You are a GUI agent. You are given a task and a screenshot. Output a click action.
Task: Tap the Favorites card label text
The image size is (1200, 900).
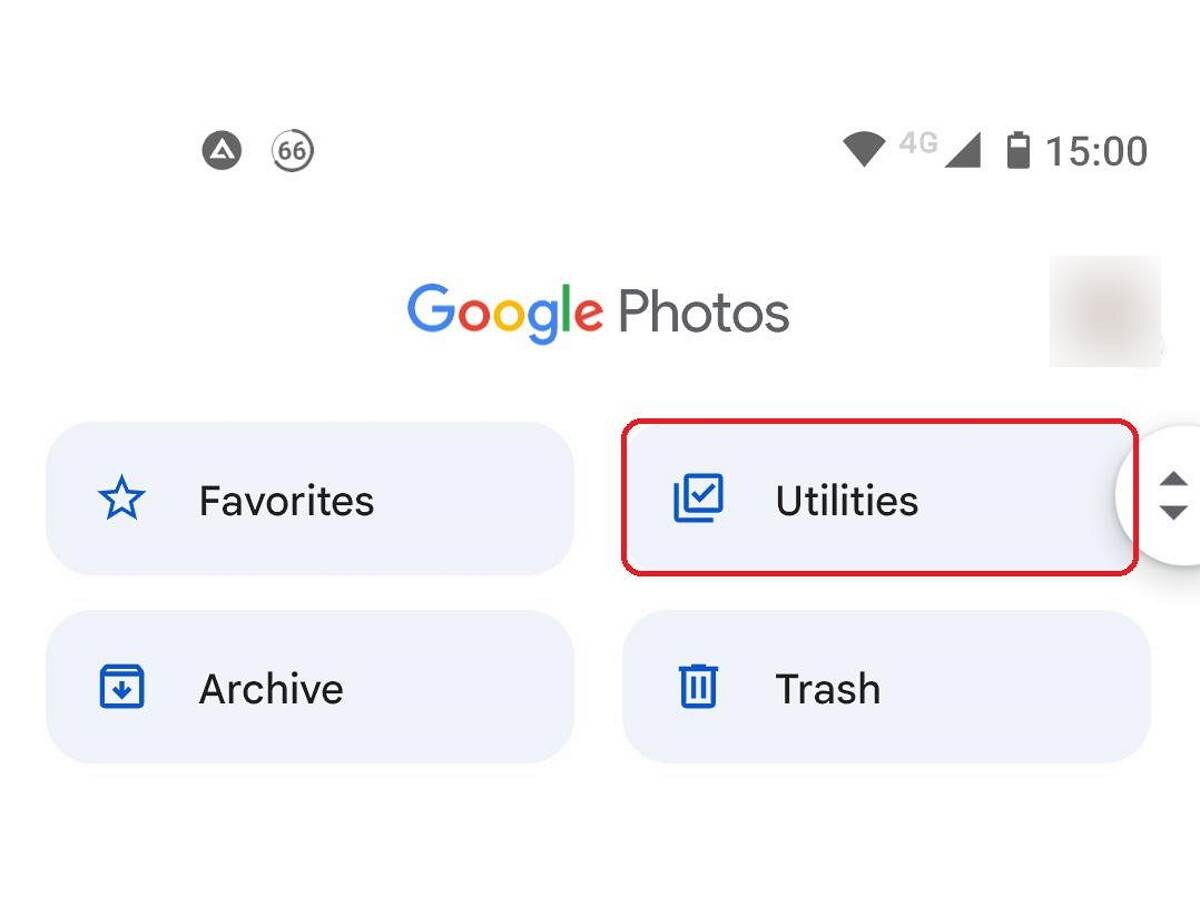tap(287, 500)
